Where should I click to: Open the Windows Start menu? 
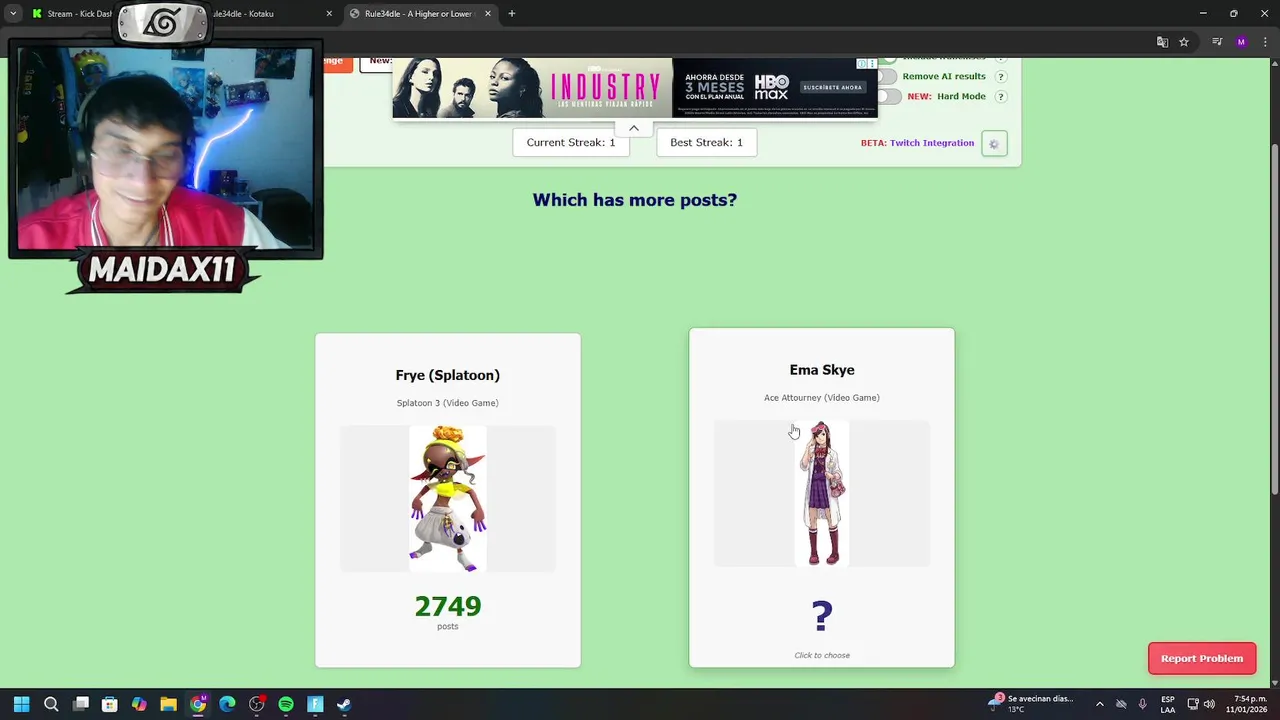21,704
